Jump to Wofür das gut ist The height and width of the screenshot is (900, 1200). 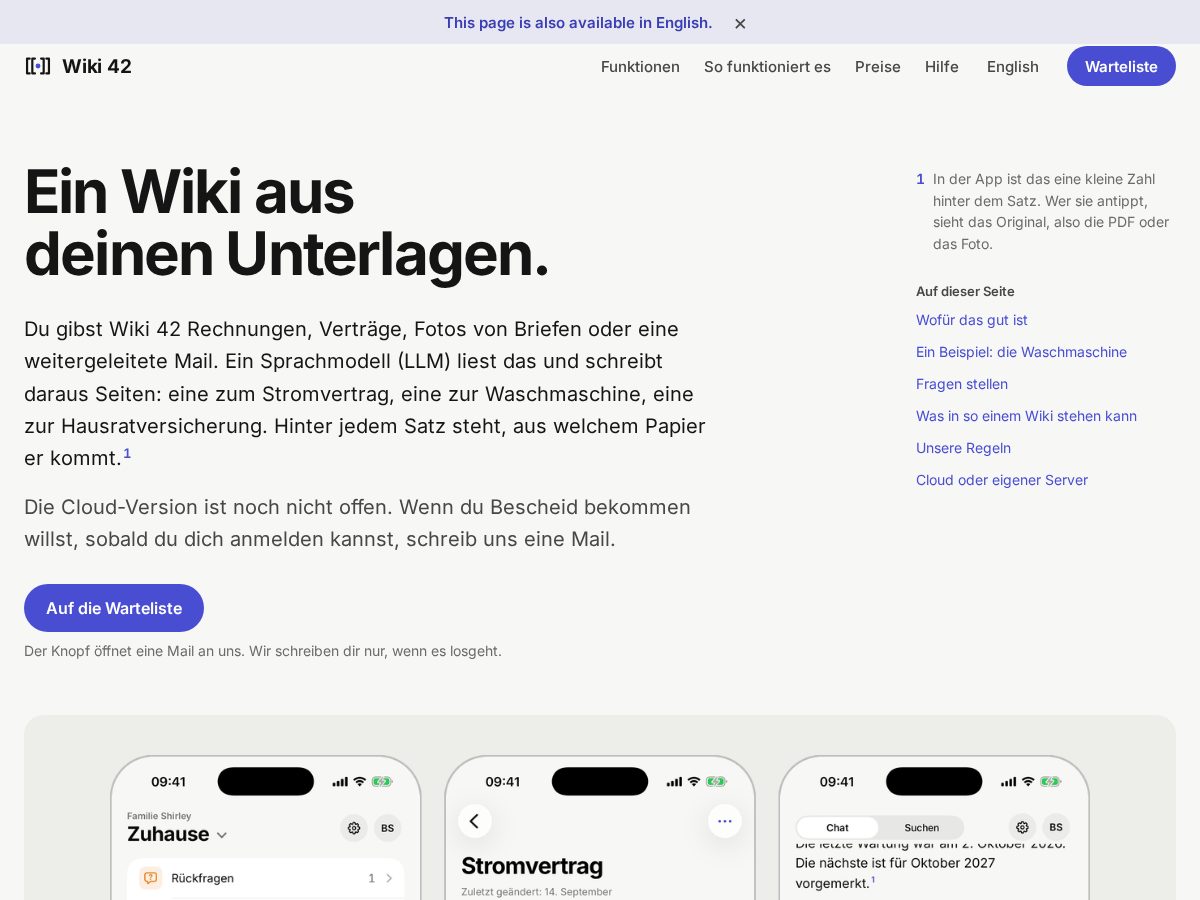coord(972,320)
